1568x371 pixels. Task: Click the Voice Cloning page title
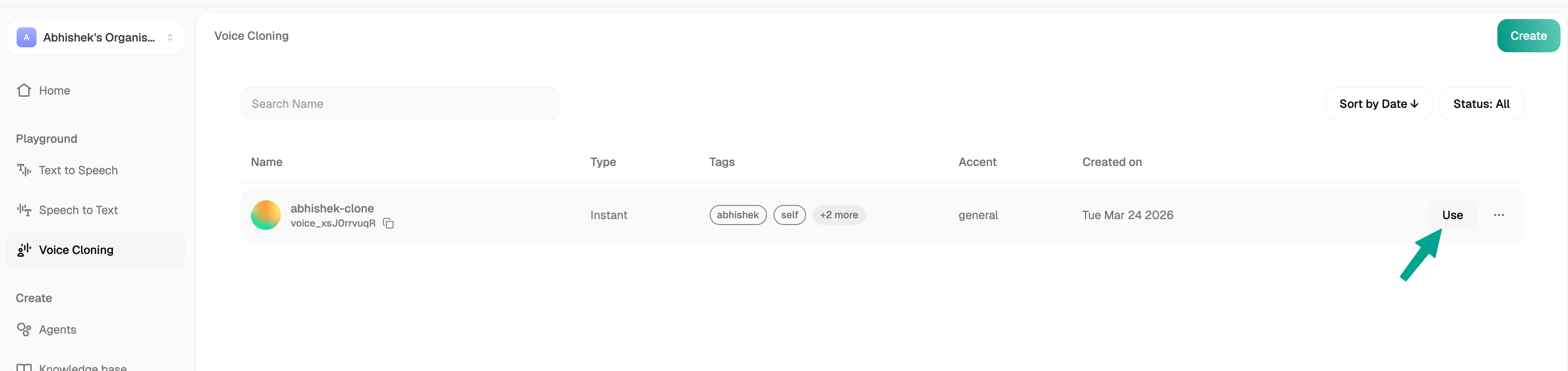251,36
